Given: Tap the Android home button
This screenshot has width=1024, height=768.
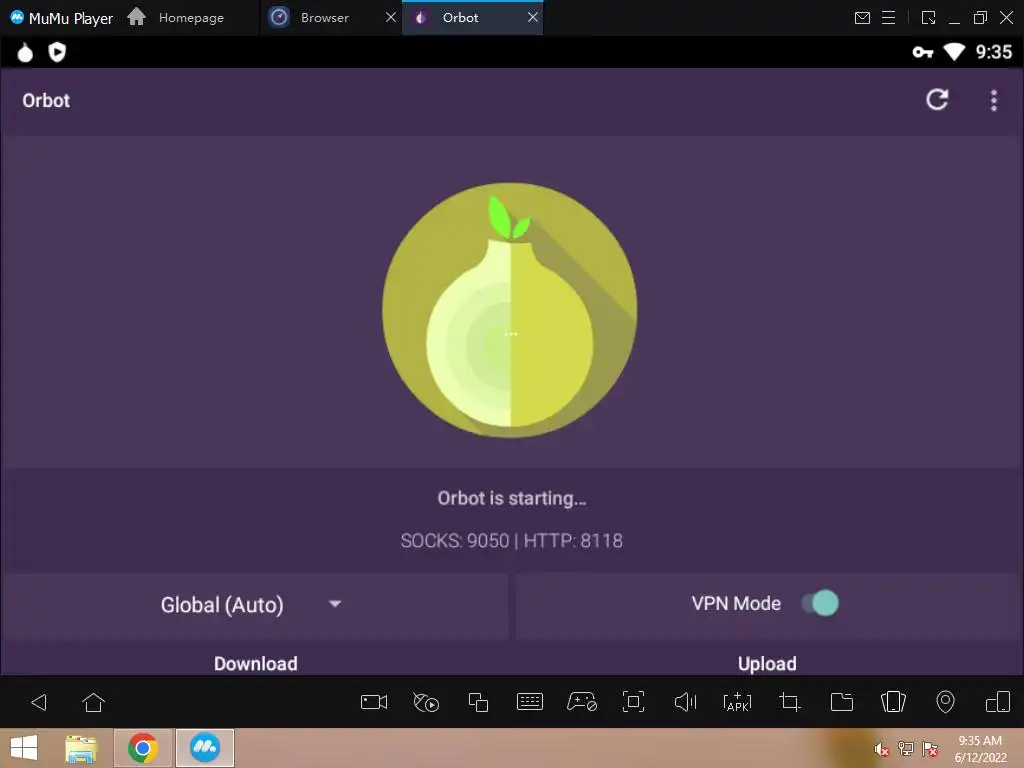Looking at the screenshot, I should (x=93, y=703).
